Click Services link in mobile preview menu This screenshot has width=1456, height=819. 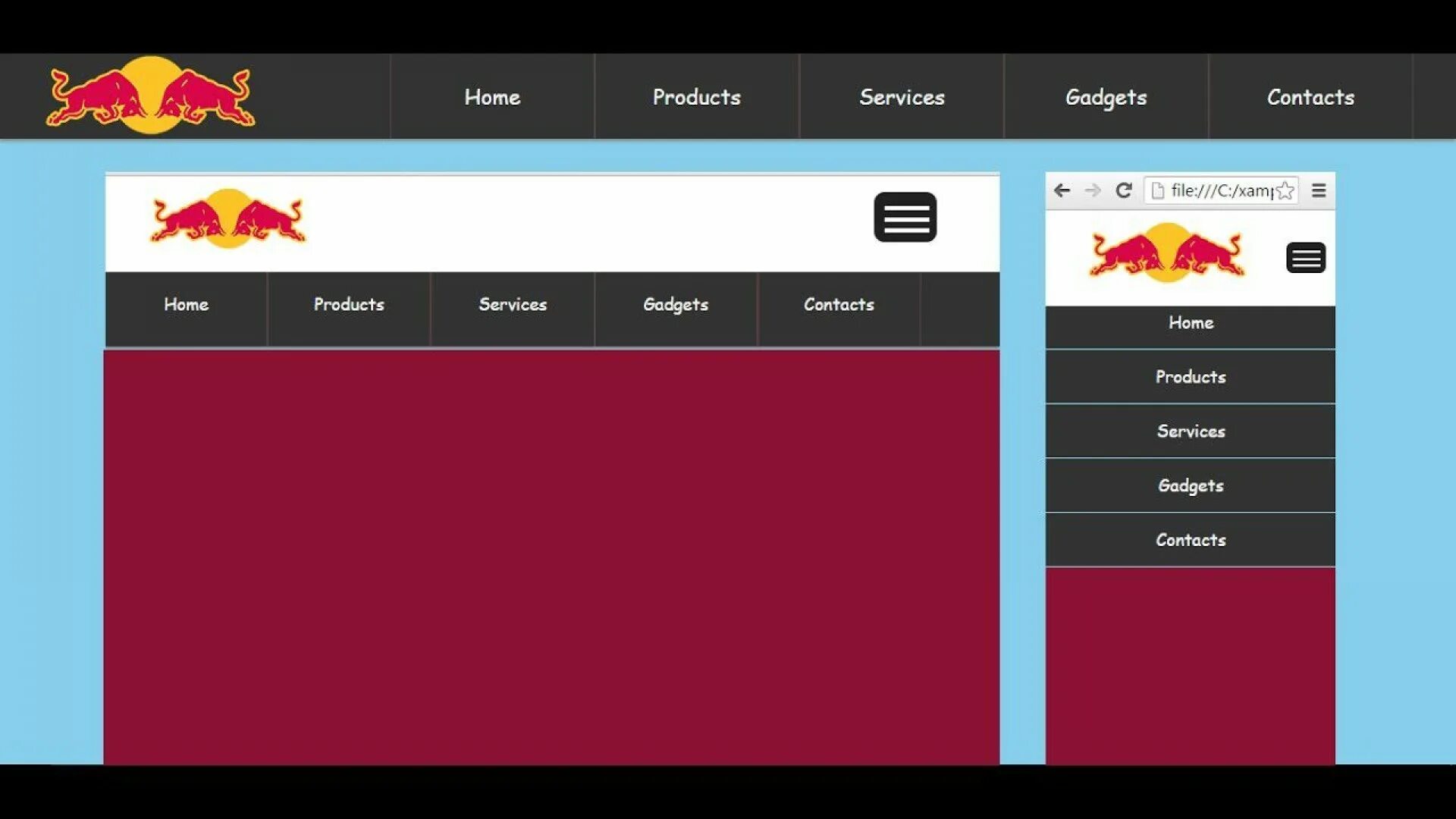tap(1190, 431)
